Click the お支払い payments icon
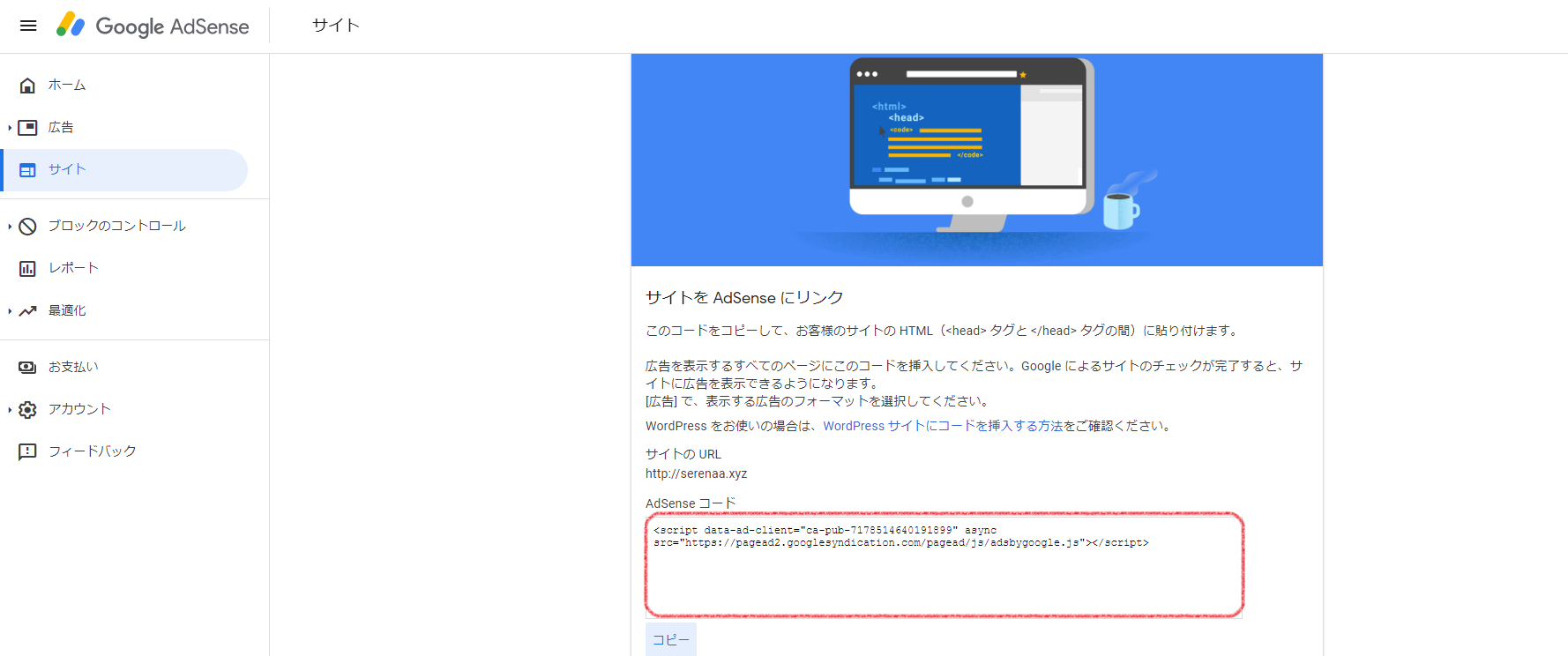1568x656 pixels. pos(27,368)
